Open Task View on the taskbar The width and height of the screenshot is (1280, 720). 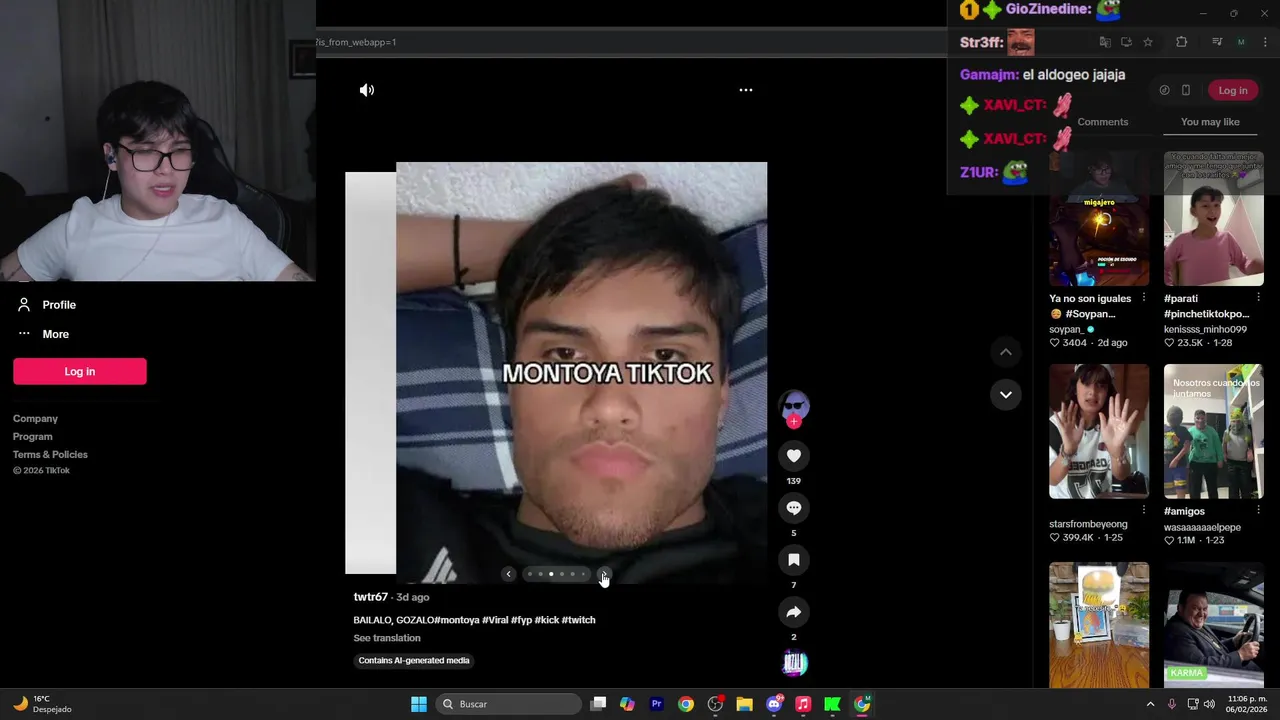[598, 704]
